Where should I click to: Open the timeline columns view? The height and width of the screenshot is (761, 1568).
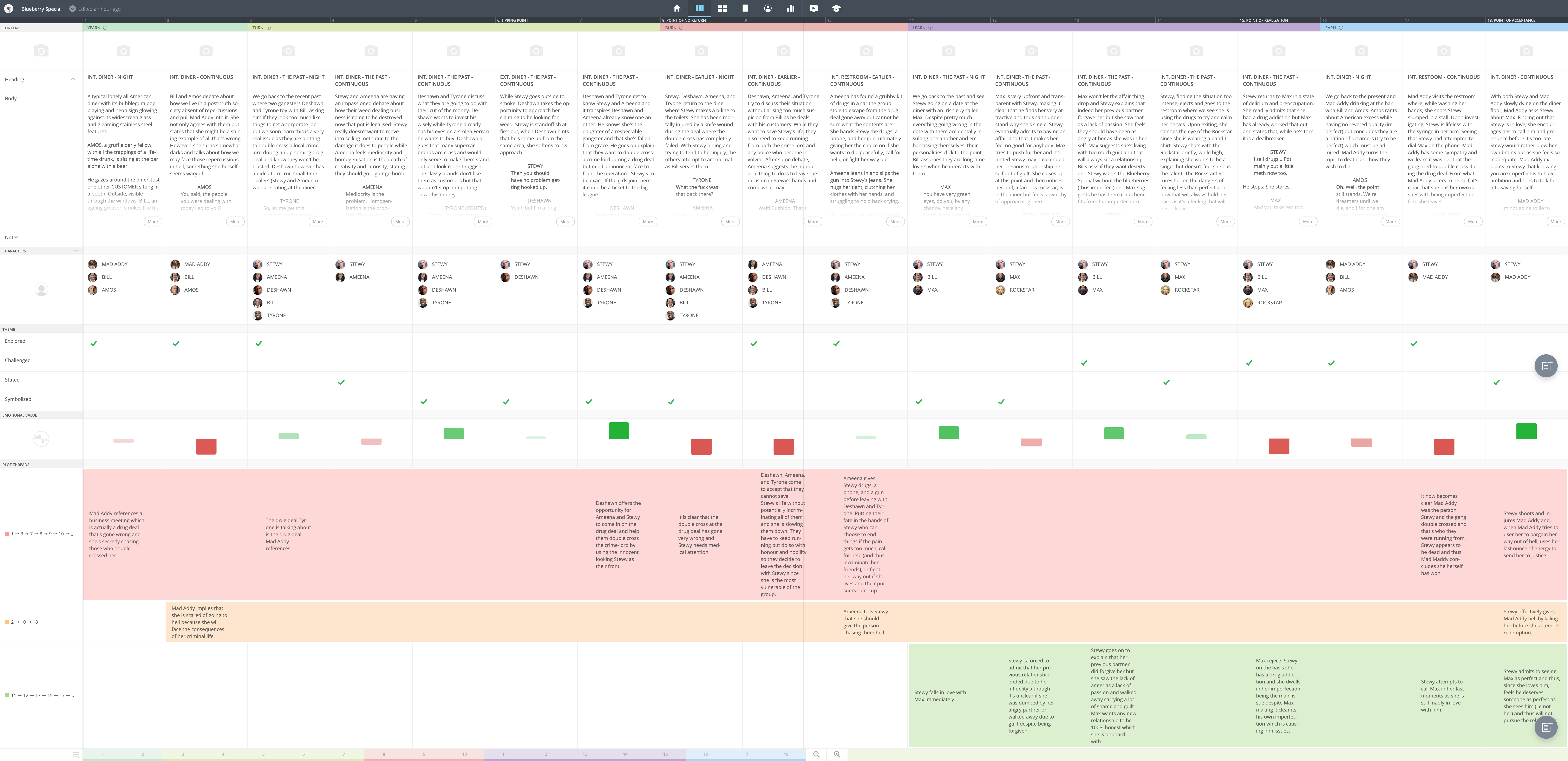tap(699, 8)
